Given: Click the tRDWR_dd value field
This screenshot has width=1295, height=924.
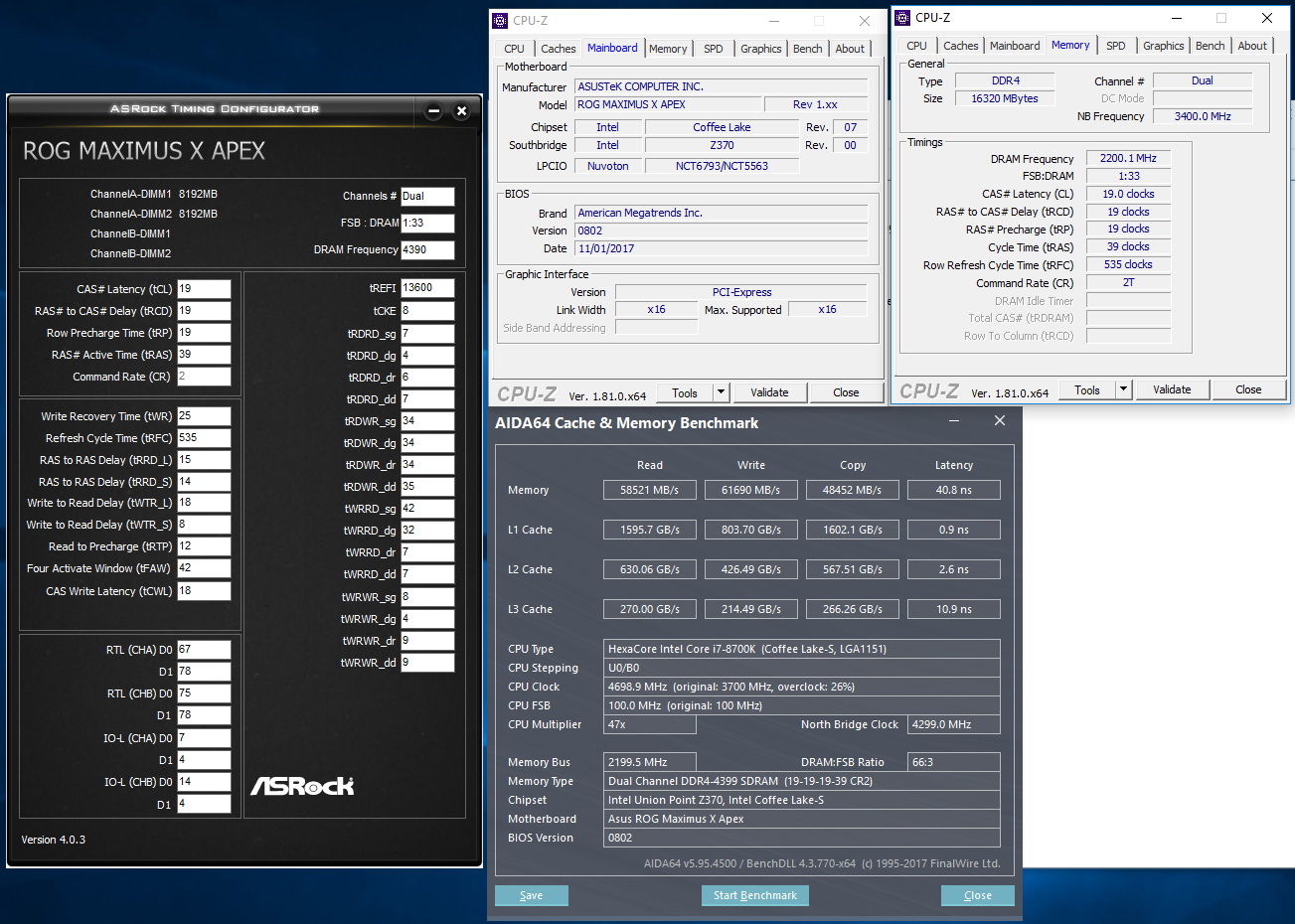Looking at the screenshot, I should tap(427, 487).
